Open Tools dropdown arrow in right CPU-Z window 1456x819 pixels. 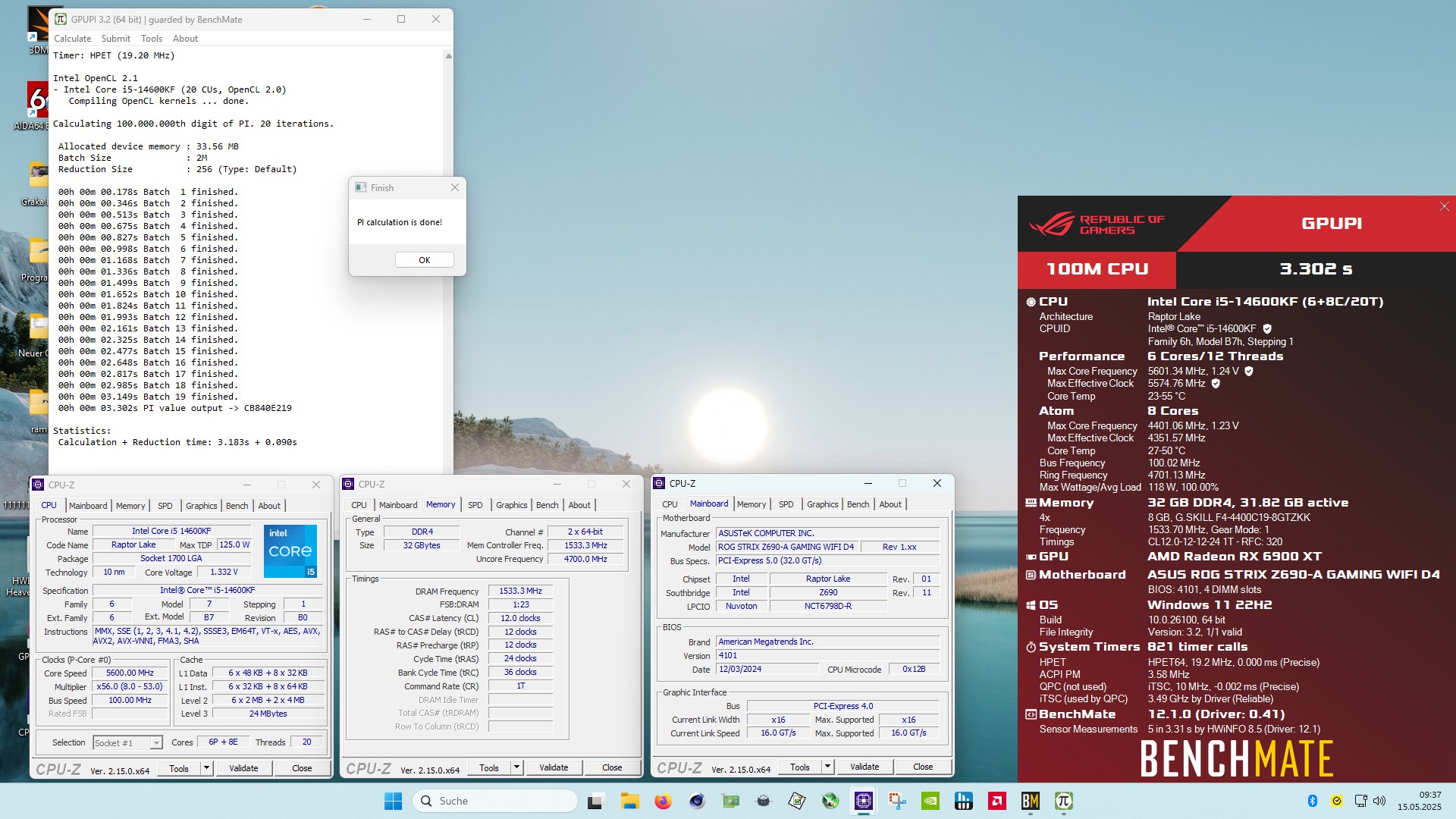827,767
